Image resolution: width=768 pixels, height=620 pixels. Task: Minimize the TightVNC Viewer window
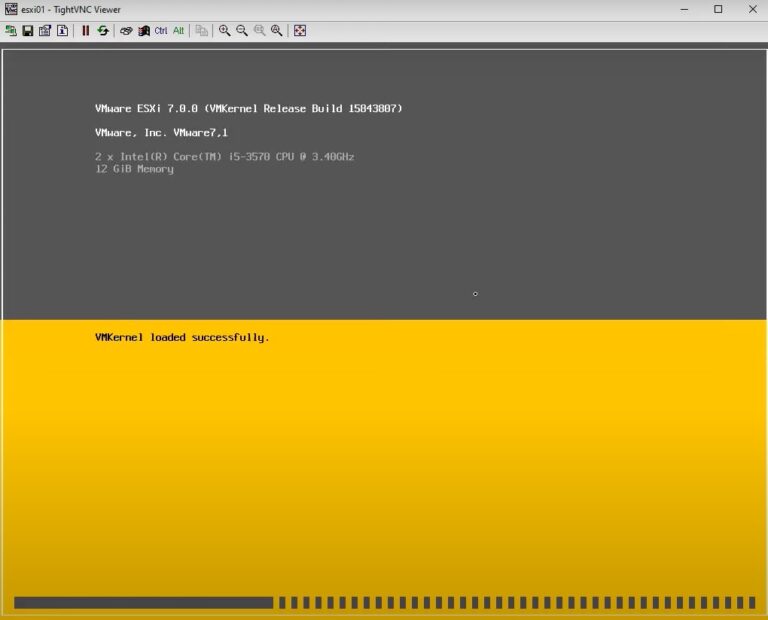click(x=684, y=9)
